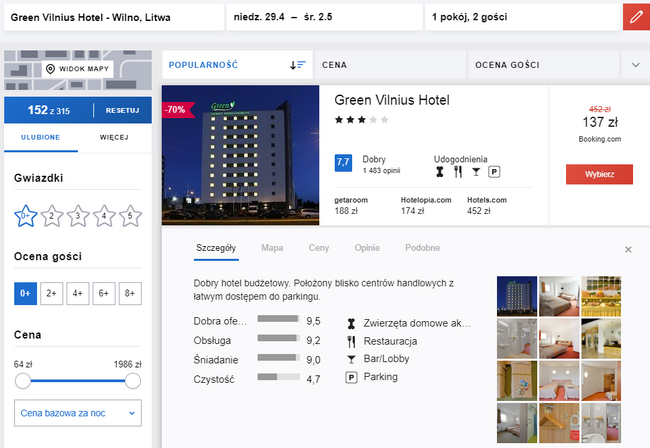Viewport: 650px width, 448px height.
Task: Click the main hotel photo with -70% badge
Action: [x=240, y=155]
